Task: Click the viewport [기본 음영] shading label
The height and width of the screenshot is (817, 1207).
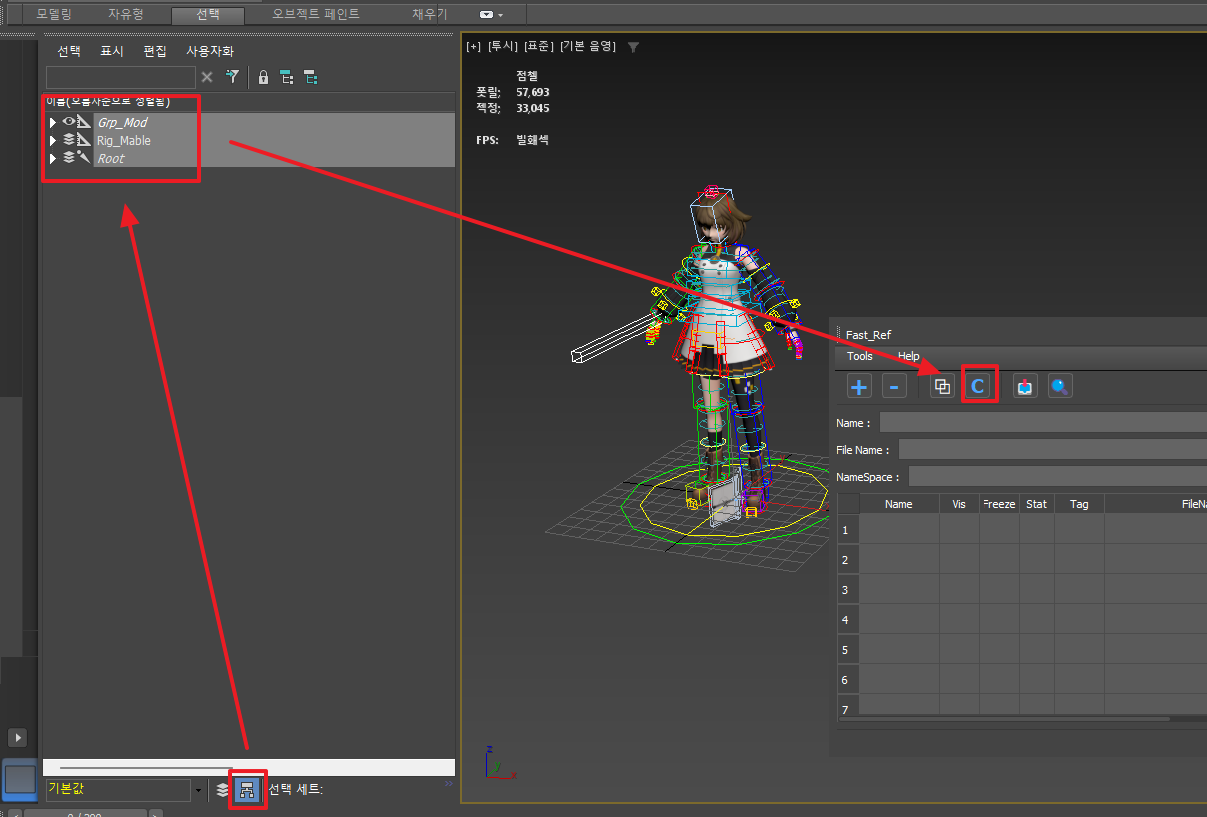Action: click(x=587, y=47)
